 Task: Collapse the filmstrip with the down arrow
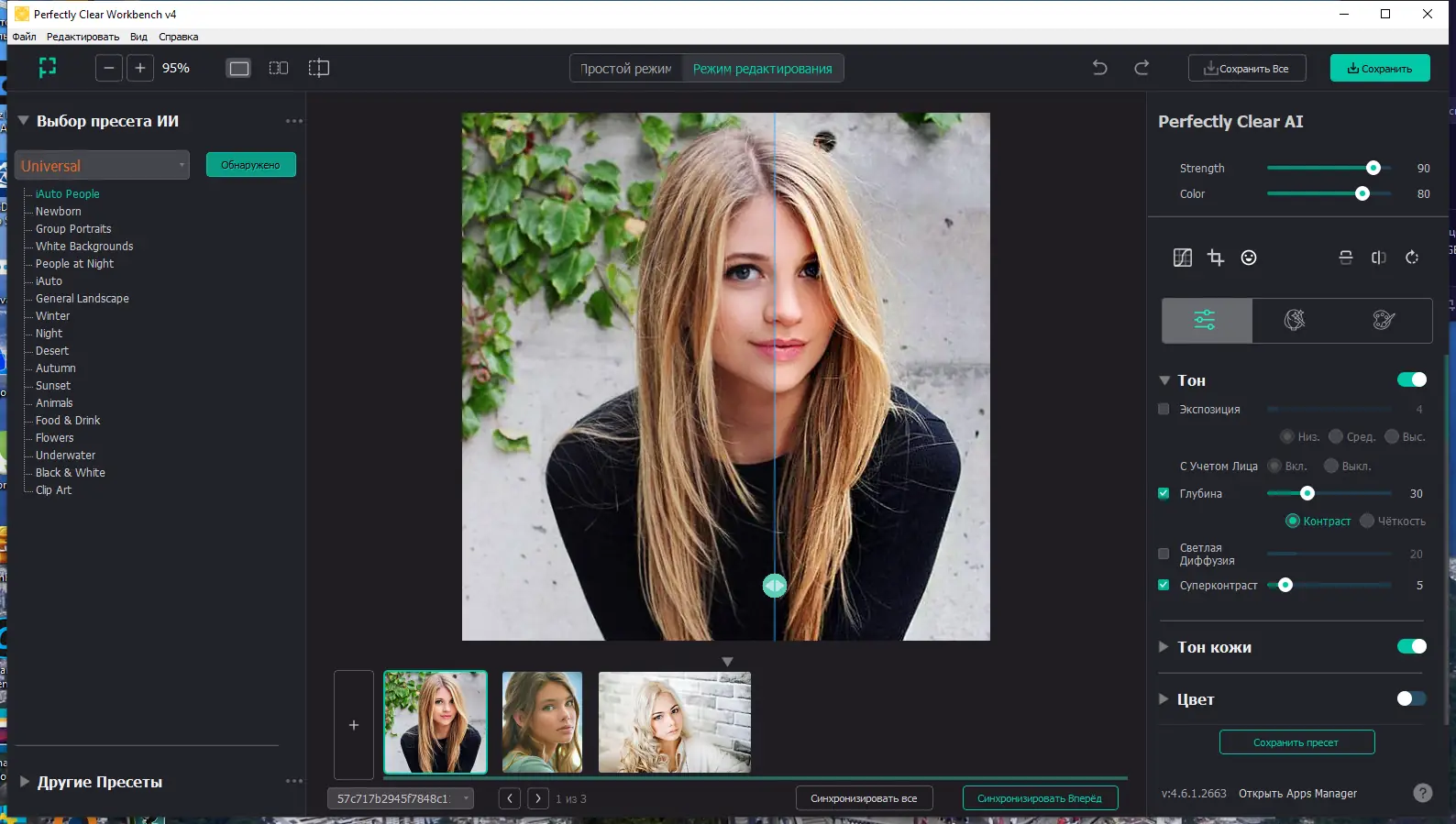pos(727,662)
